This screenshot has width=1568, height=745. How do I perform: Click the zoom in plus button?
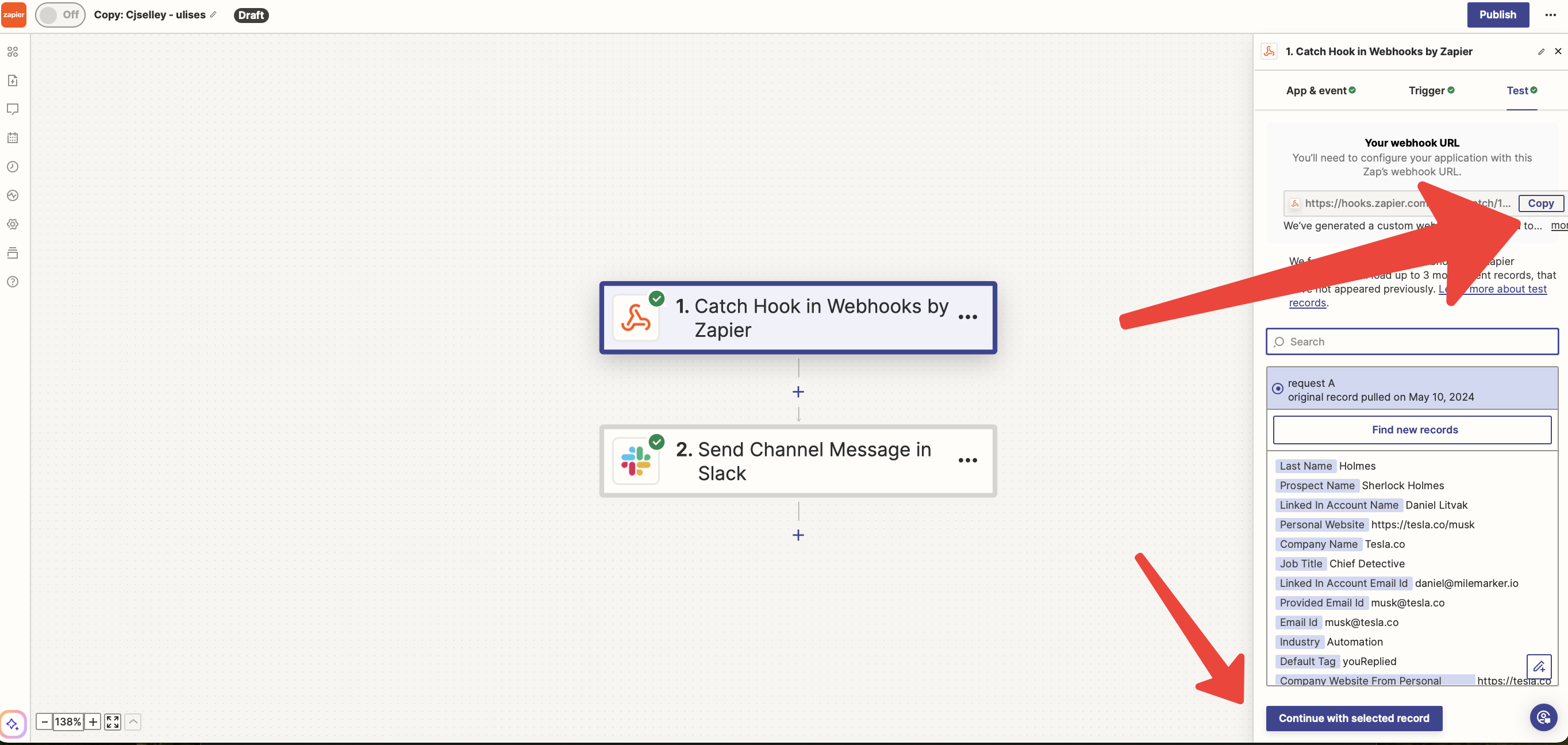coord(93,722)
